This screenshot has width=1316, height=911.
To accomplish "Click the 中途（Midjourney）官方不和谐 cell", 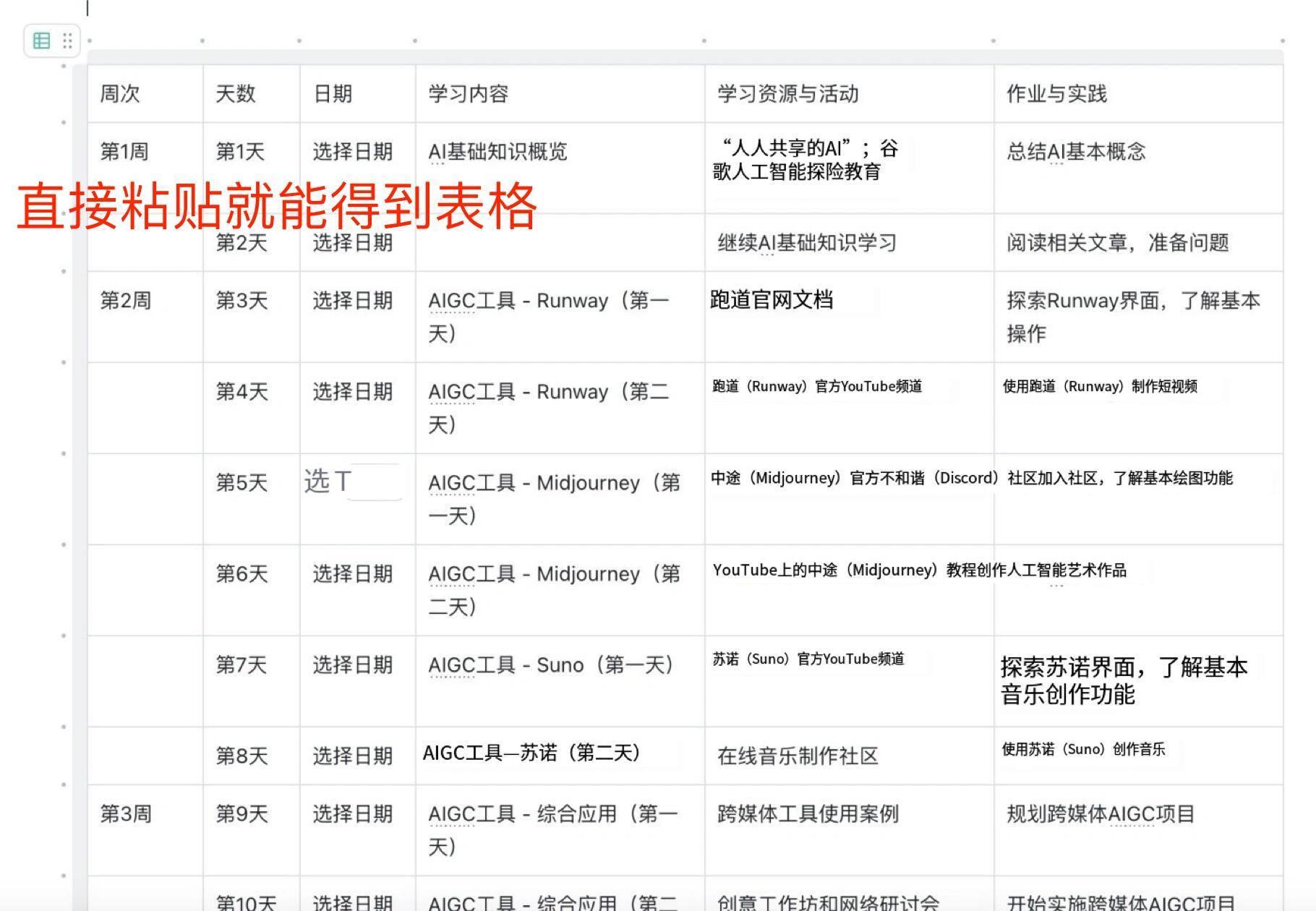I will pyautogui.click(x=850, y=499).
